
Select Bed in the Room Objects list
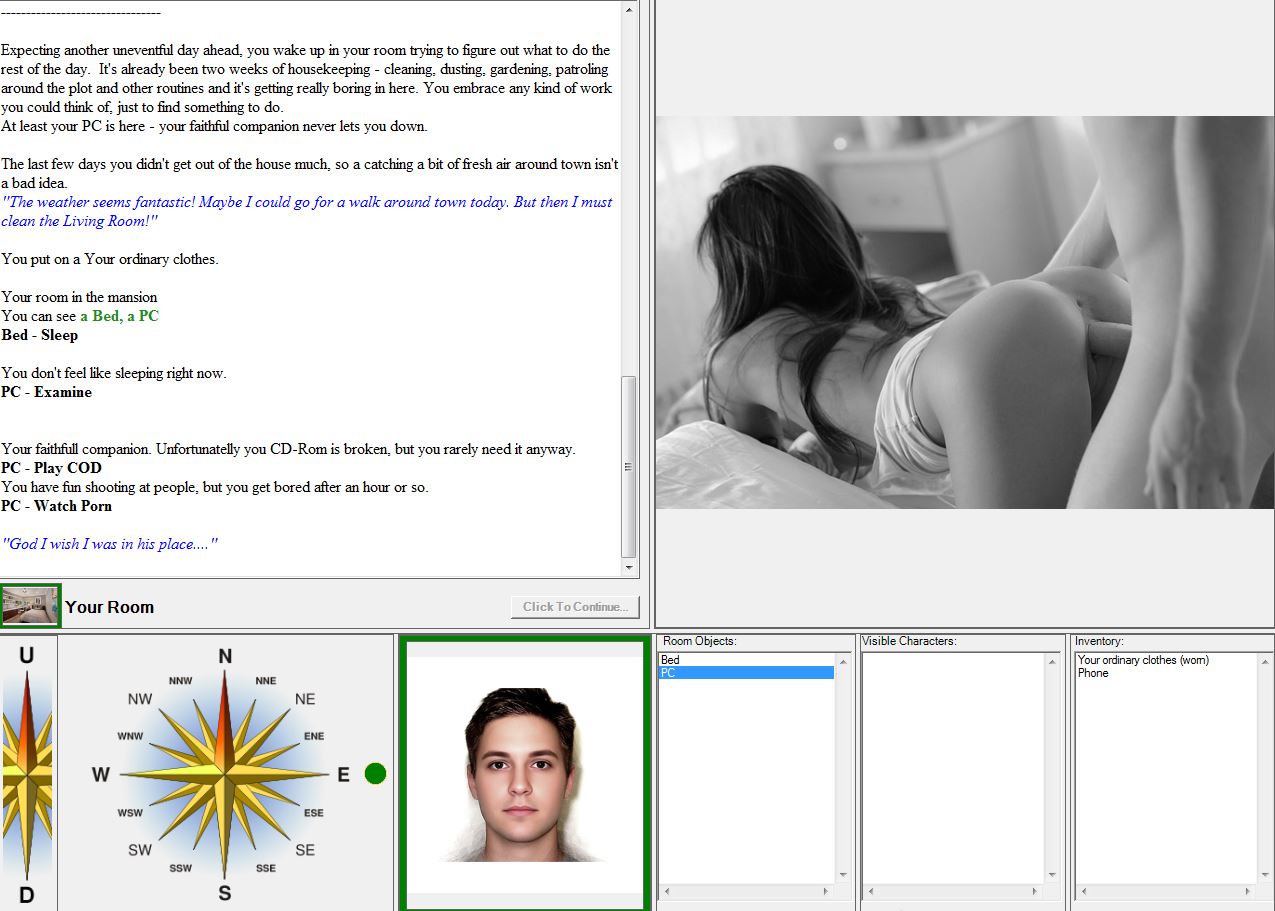pos(671,660)
